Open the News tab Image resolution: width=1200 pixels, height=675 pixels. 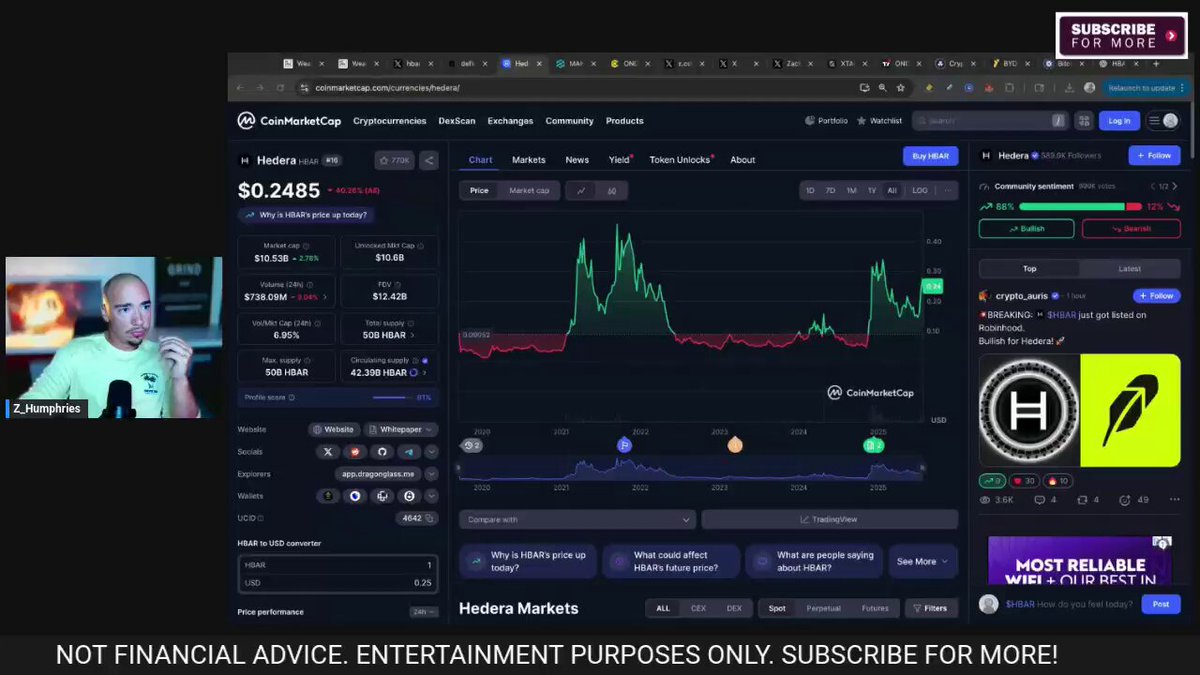(577, 160)
